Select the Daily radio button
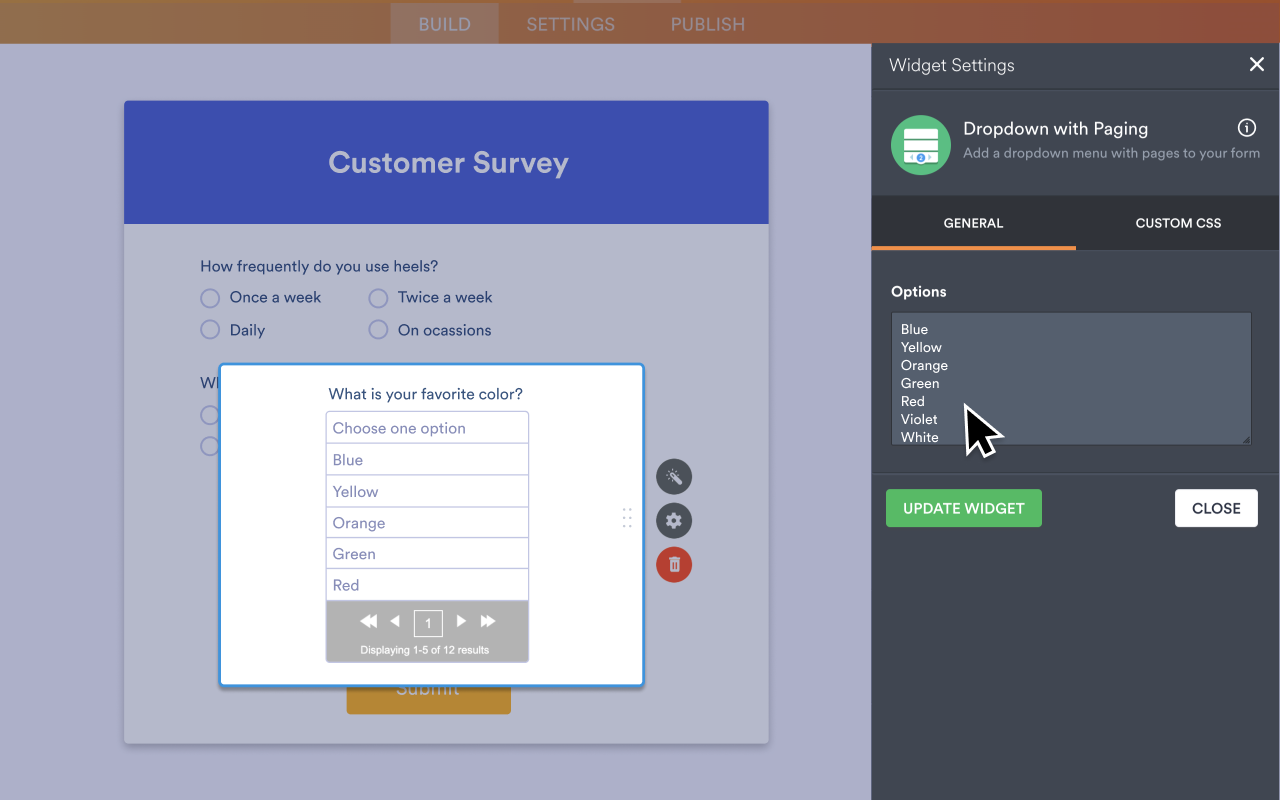The height and width of the screenshot is (800, 1280). (209, 330)
